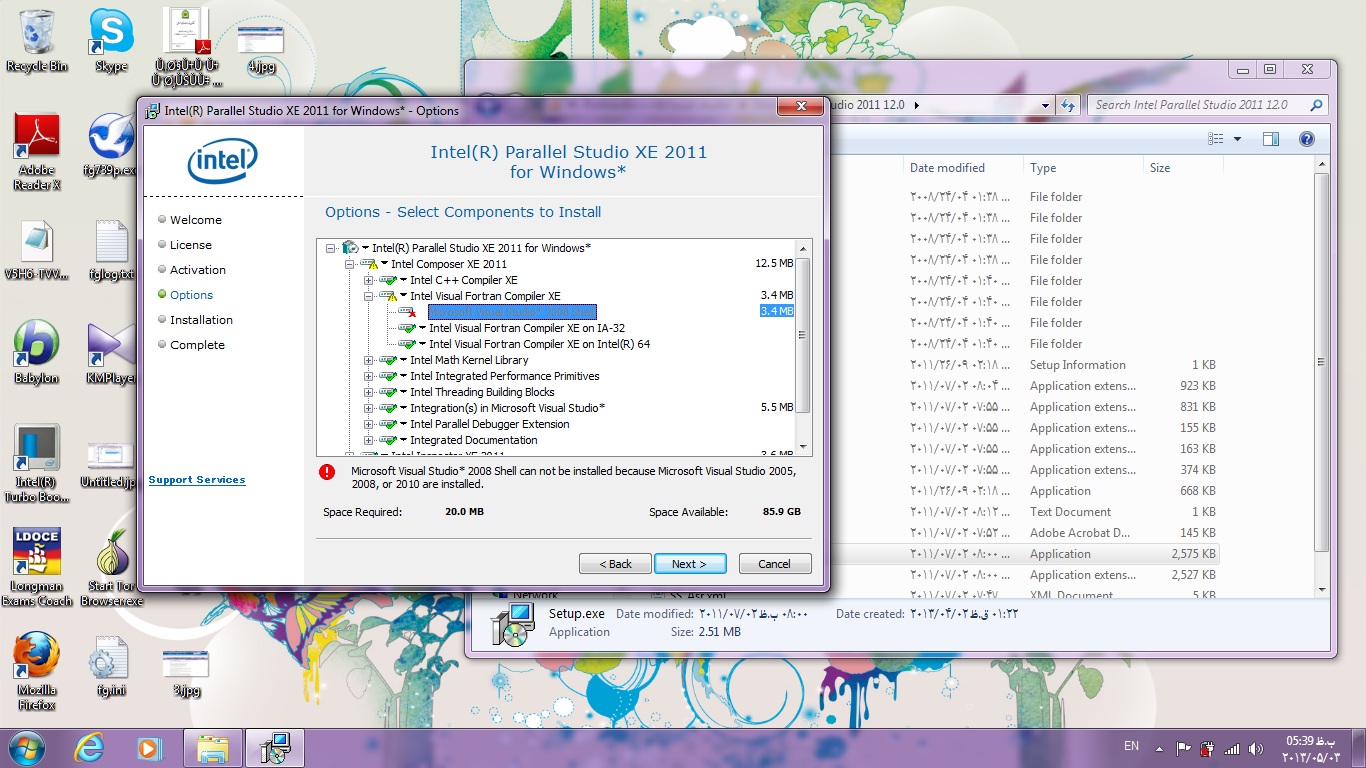Expand the Intel C++ Compiler XE node
Screen dimensions: 1366x768
369,280
